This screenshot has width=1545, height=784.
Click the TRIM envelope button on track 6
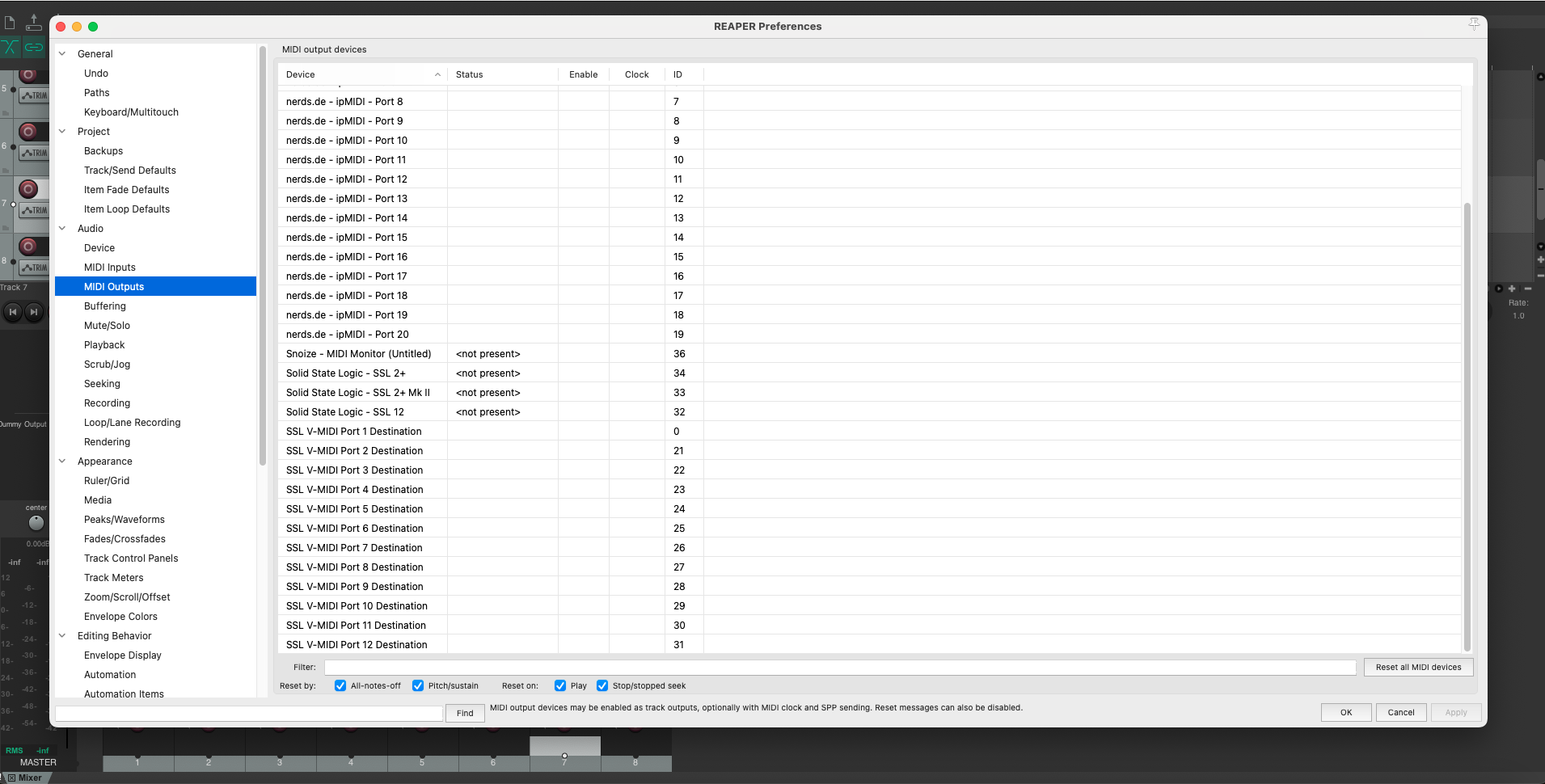coord(34,153)
